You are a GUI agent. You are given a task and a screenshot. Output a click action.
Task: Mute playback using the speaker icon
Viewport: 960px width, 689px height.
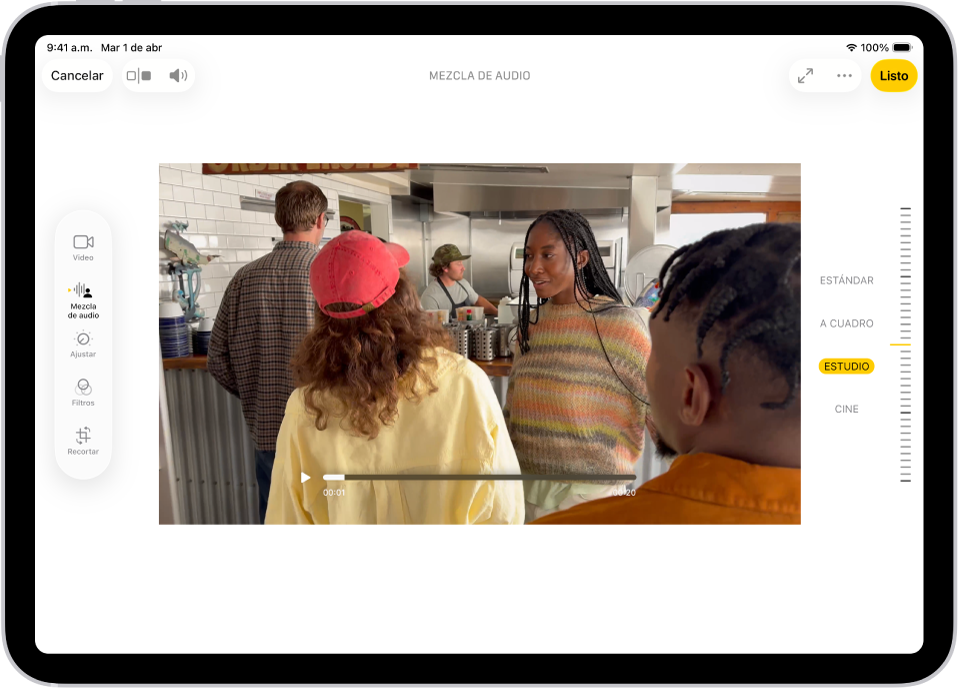(177, 75)
